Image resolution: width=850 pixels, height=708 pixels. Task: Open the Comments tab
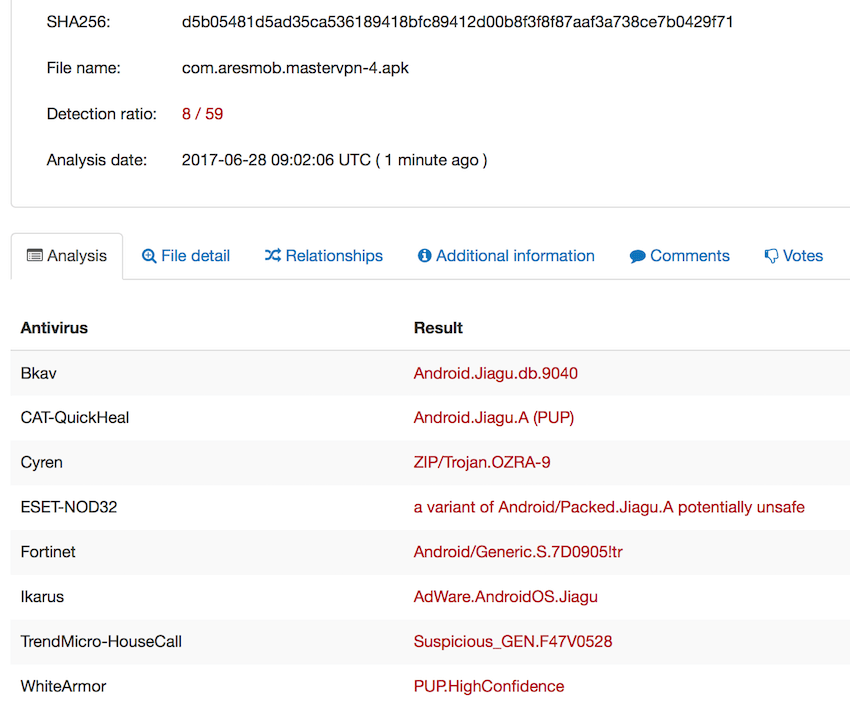(679, 256)
